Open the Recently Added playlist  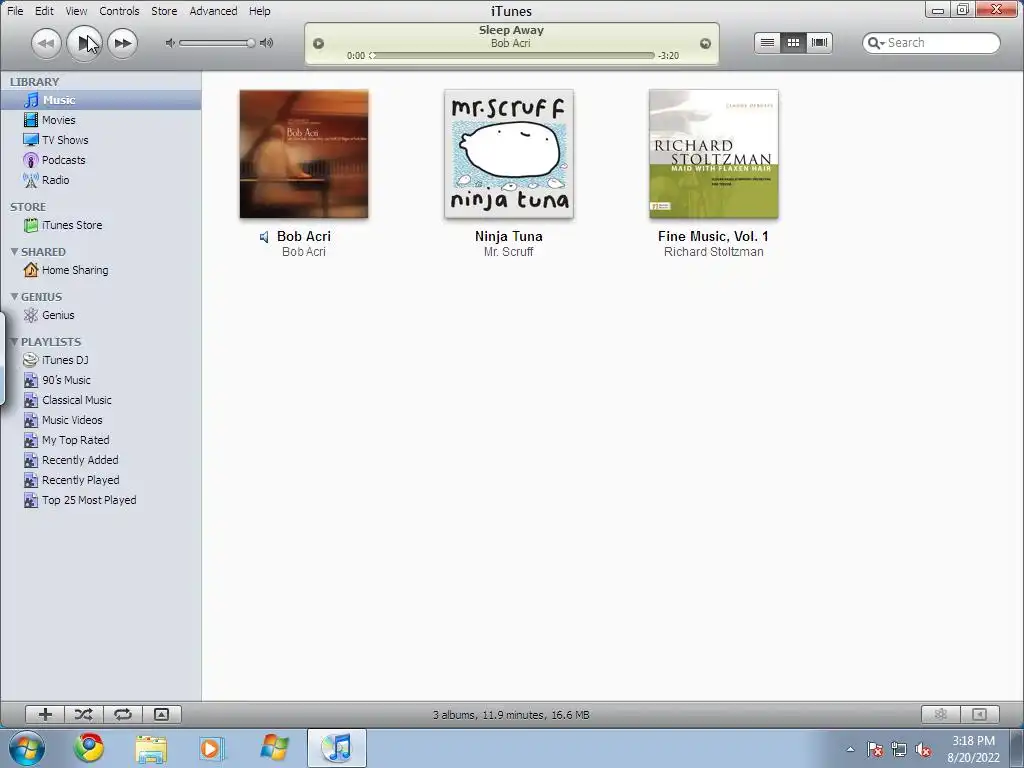101,460
